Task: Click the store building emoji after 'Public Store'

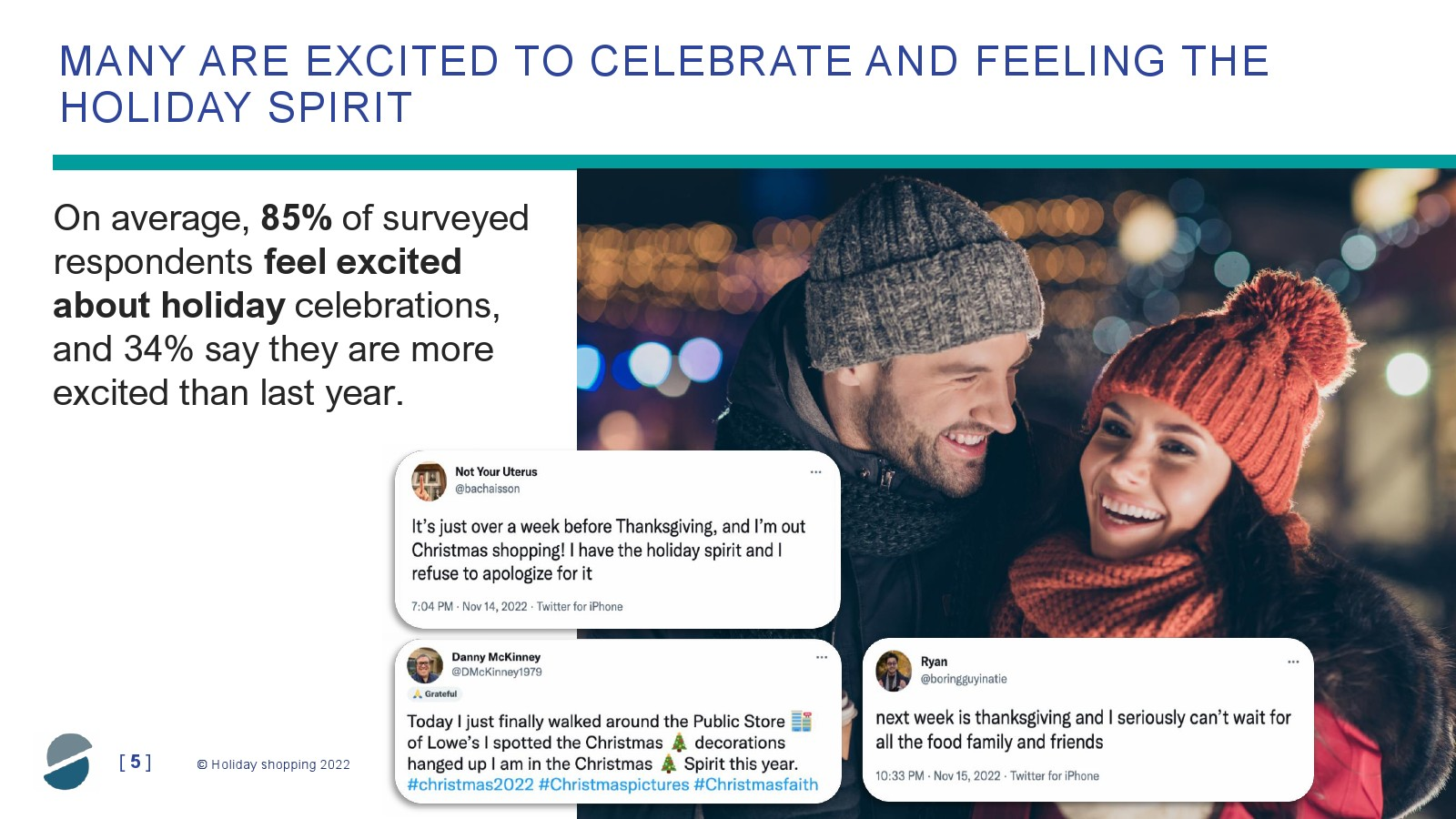Action: click(801, 721)
